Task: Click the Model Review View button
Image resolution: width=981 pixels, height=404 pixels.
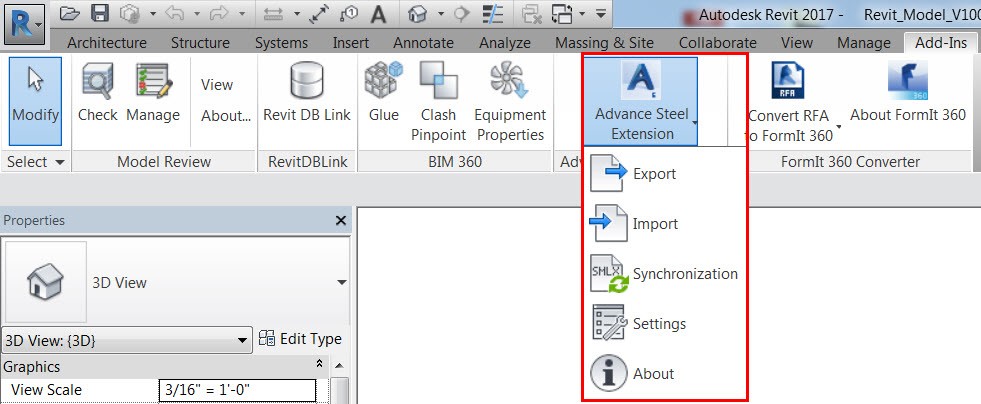Action: [216, 84]
